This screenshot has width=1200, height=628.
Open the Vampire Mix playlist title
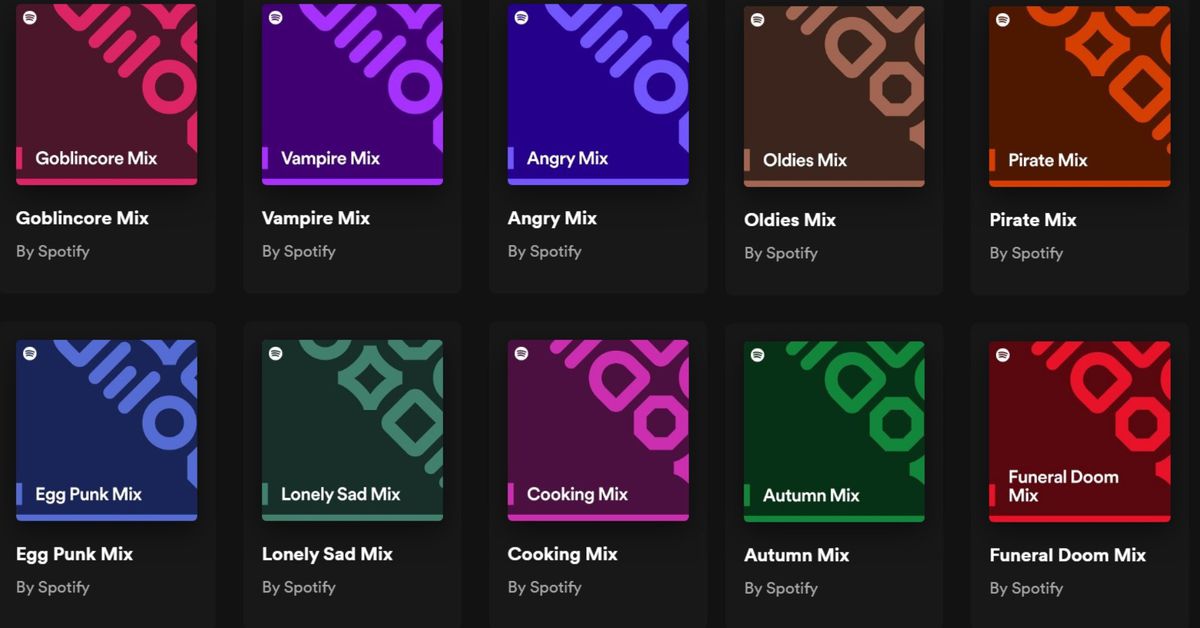pyautogui.click(x=315, y=218)
